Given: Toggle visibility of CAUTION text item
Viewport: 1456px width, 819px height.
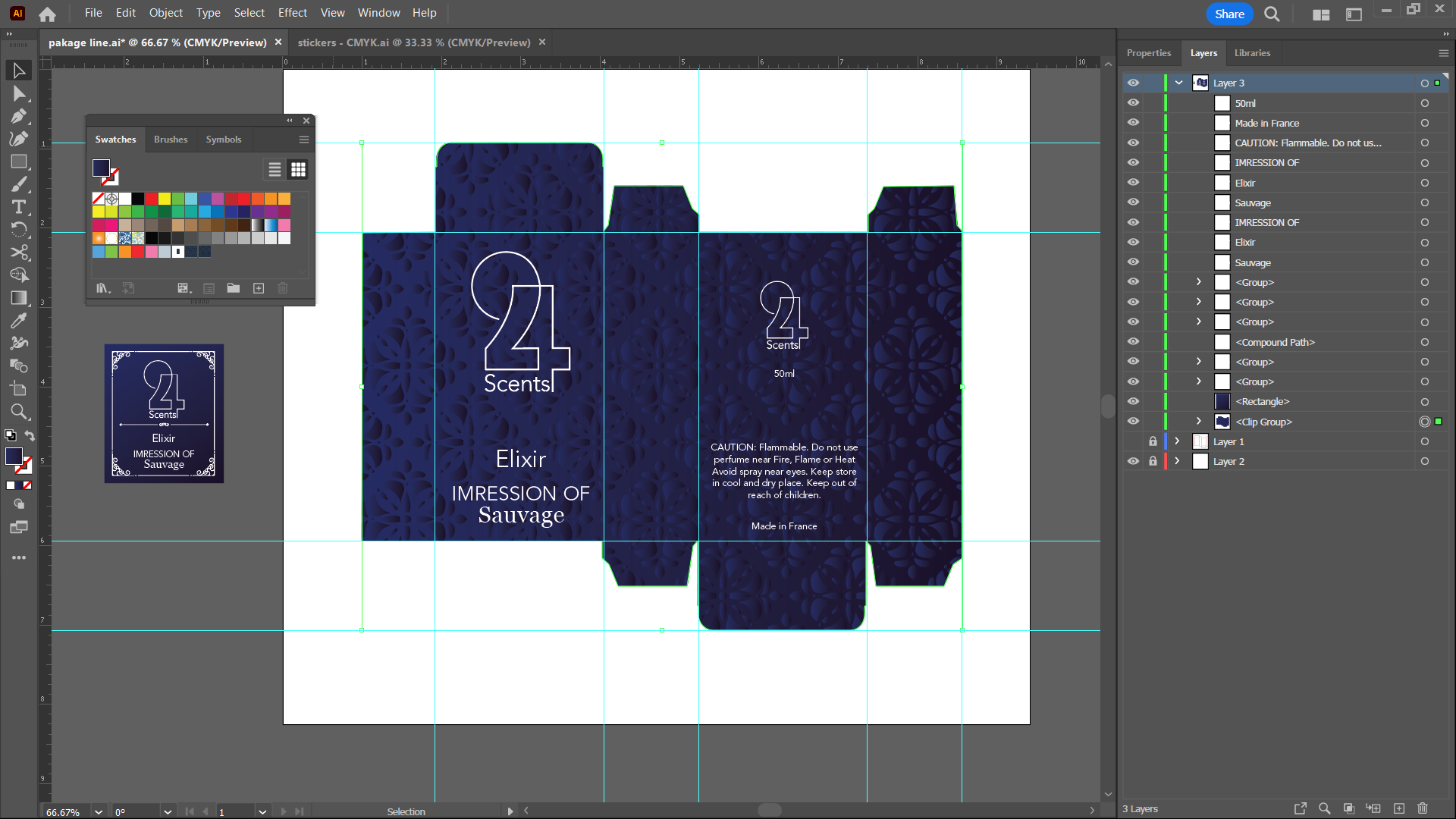Looking at the screenshot, I should [x=1133, y=143].
